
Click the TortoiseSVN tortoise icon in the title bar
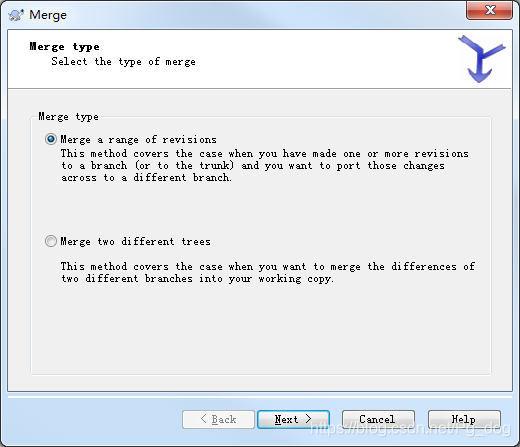pyautogui.click(x=16, y=15)
